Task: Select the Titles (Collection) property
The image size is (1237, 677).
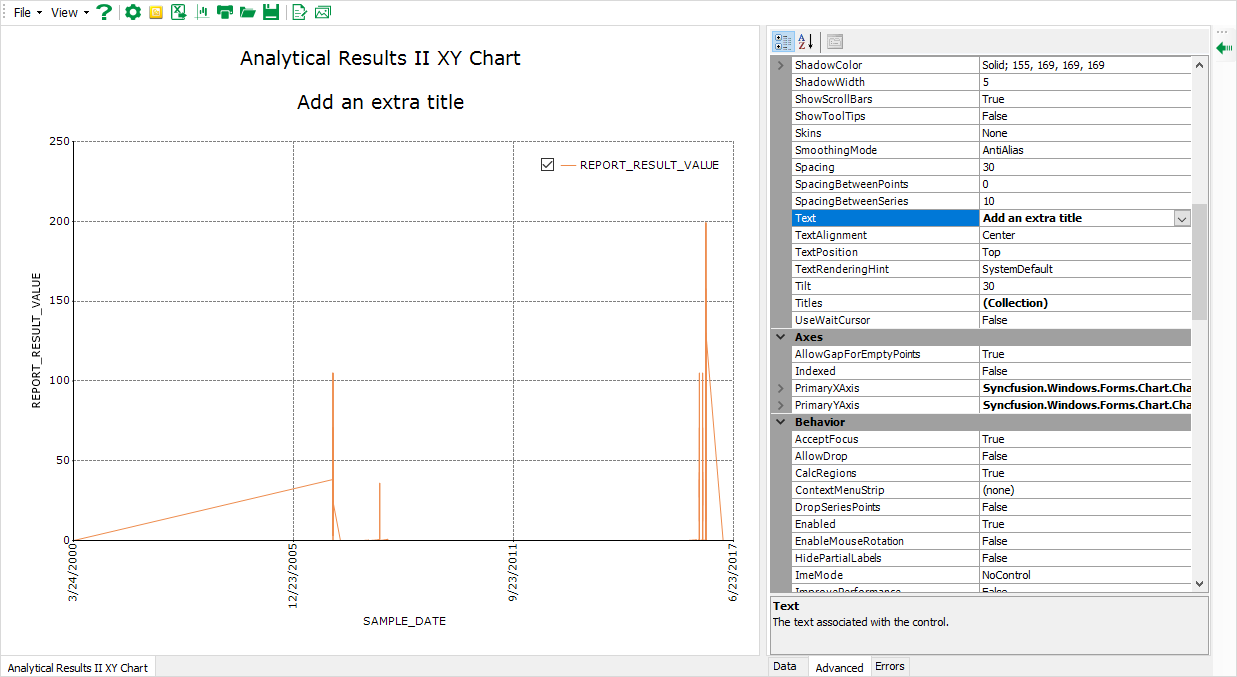Action: point(991,303)
